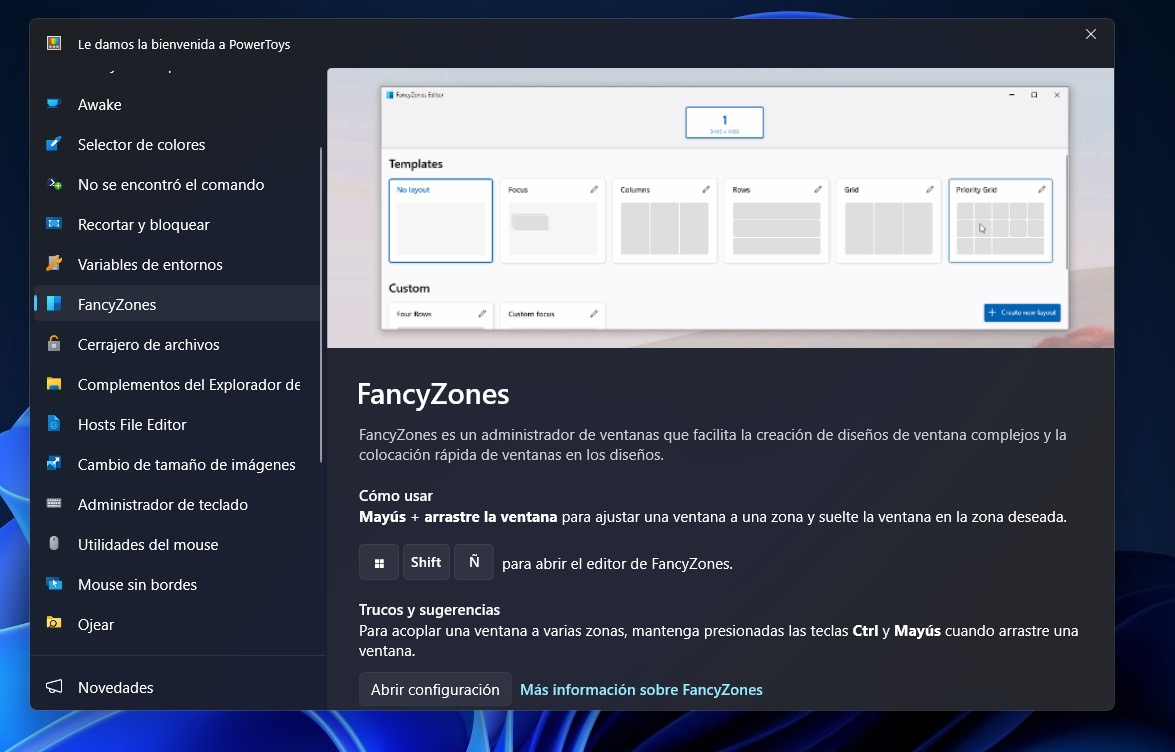Click the Cómo usar heading

(396, 495)
